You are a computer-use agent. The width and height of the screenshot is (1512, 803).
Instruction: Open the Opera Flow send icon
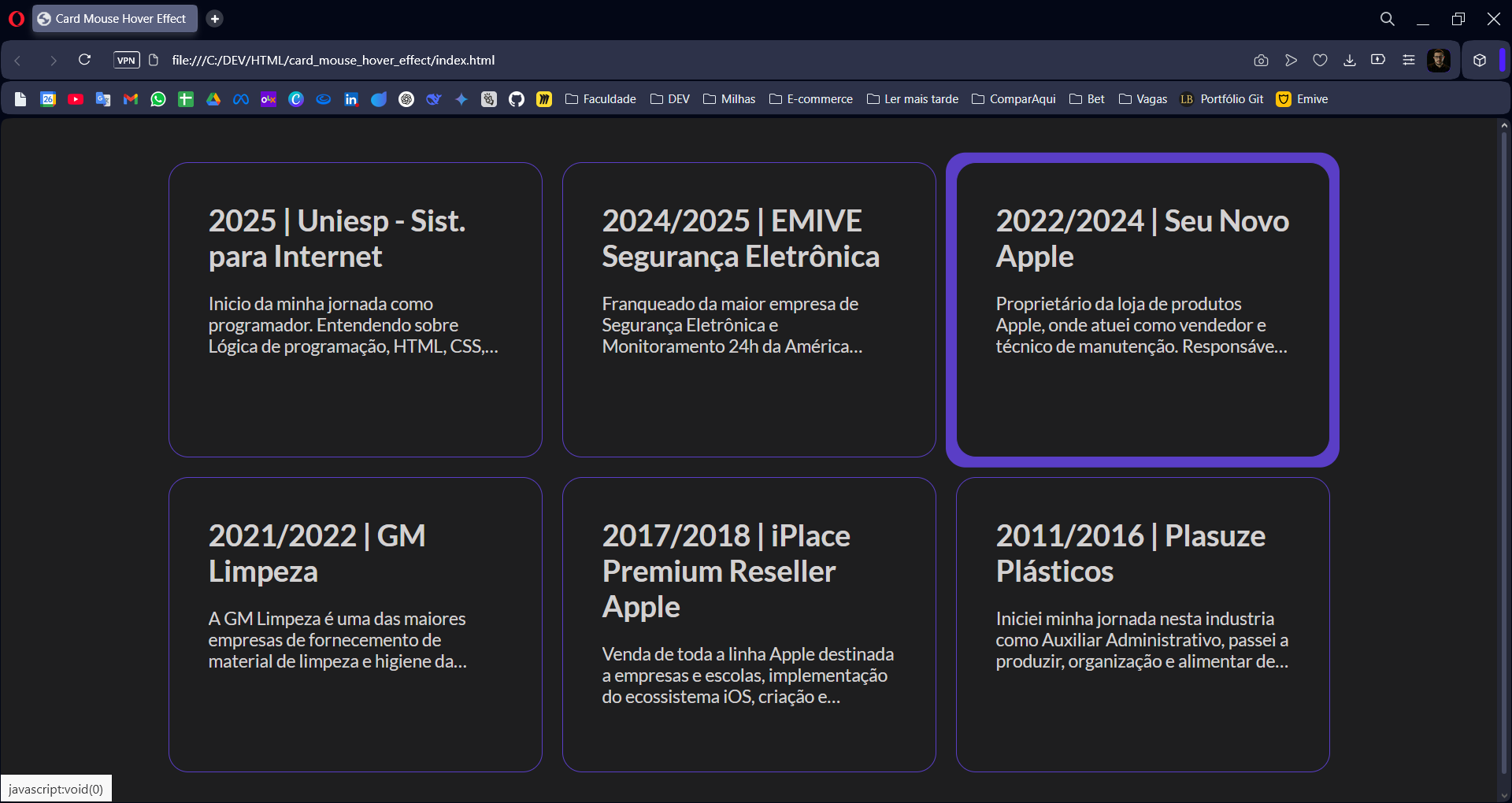[x=1291, y=61]
